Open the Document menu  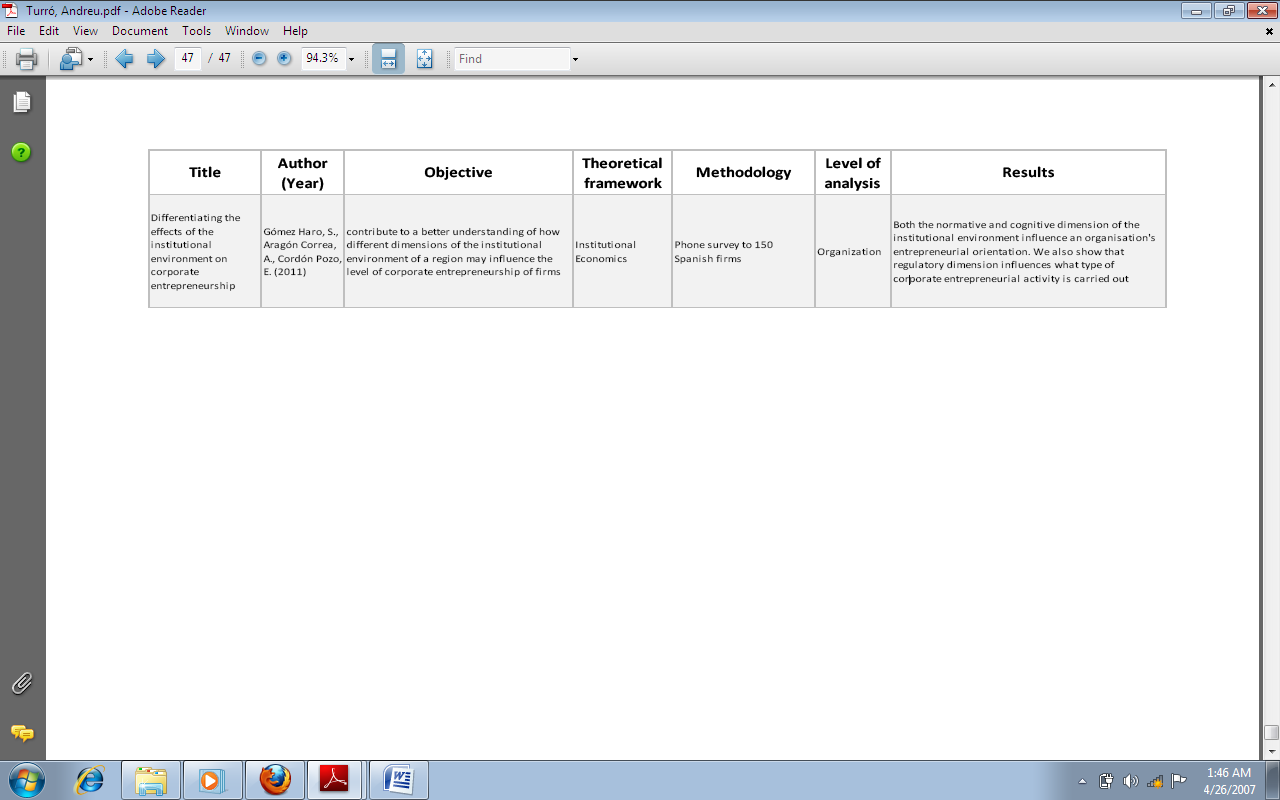(140, 31)
